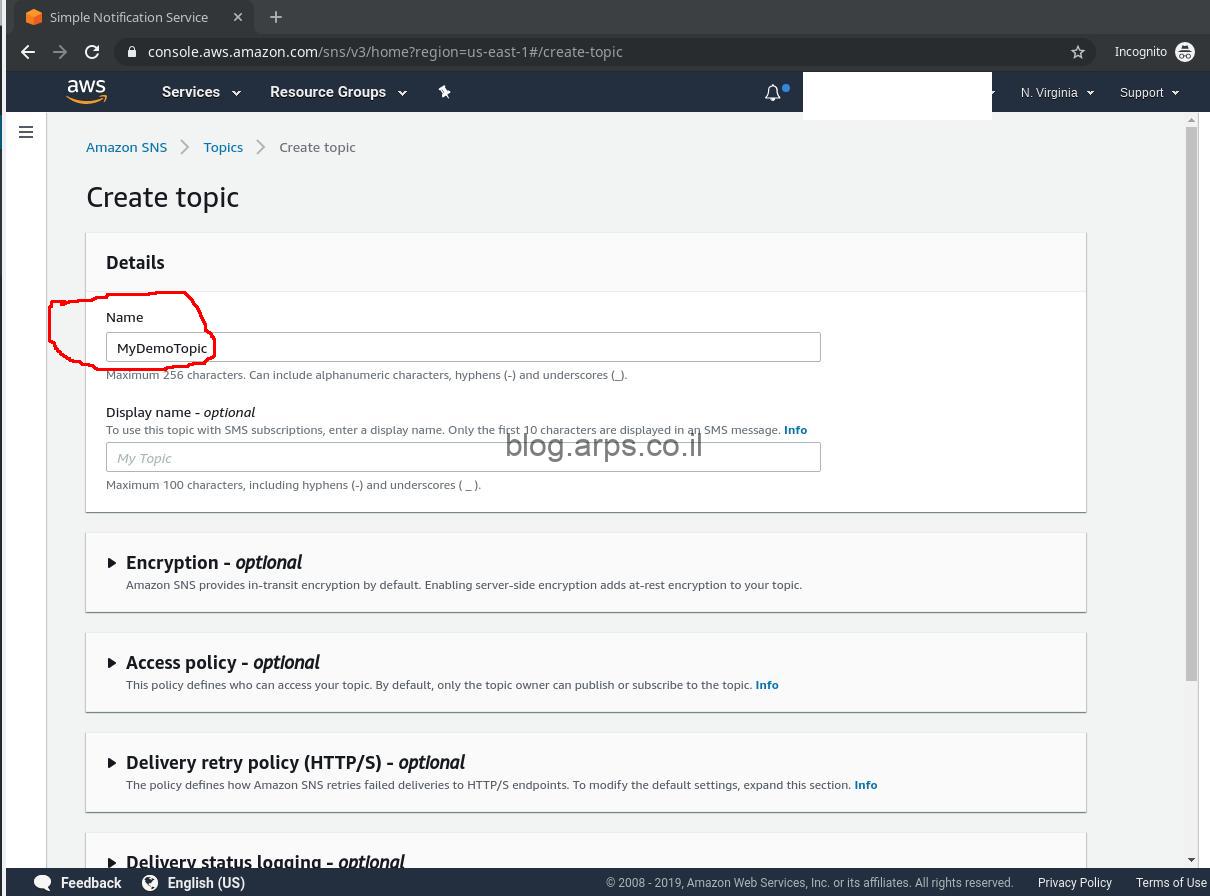The width and height of the screenshot is (1210, 896).
Task: Click the browser forward arrow
Action: pos(60,52)
